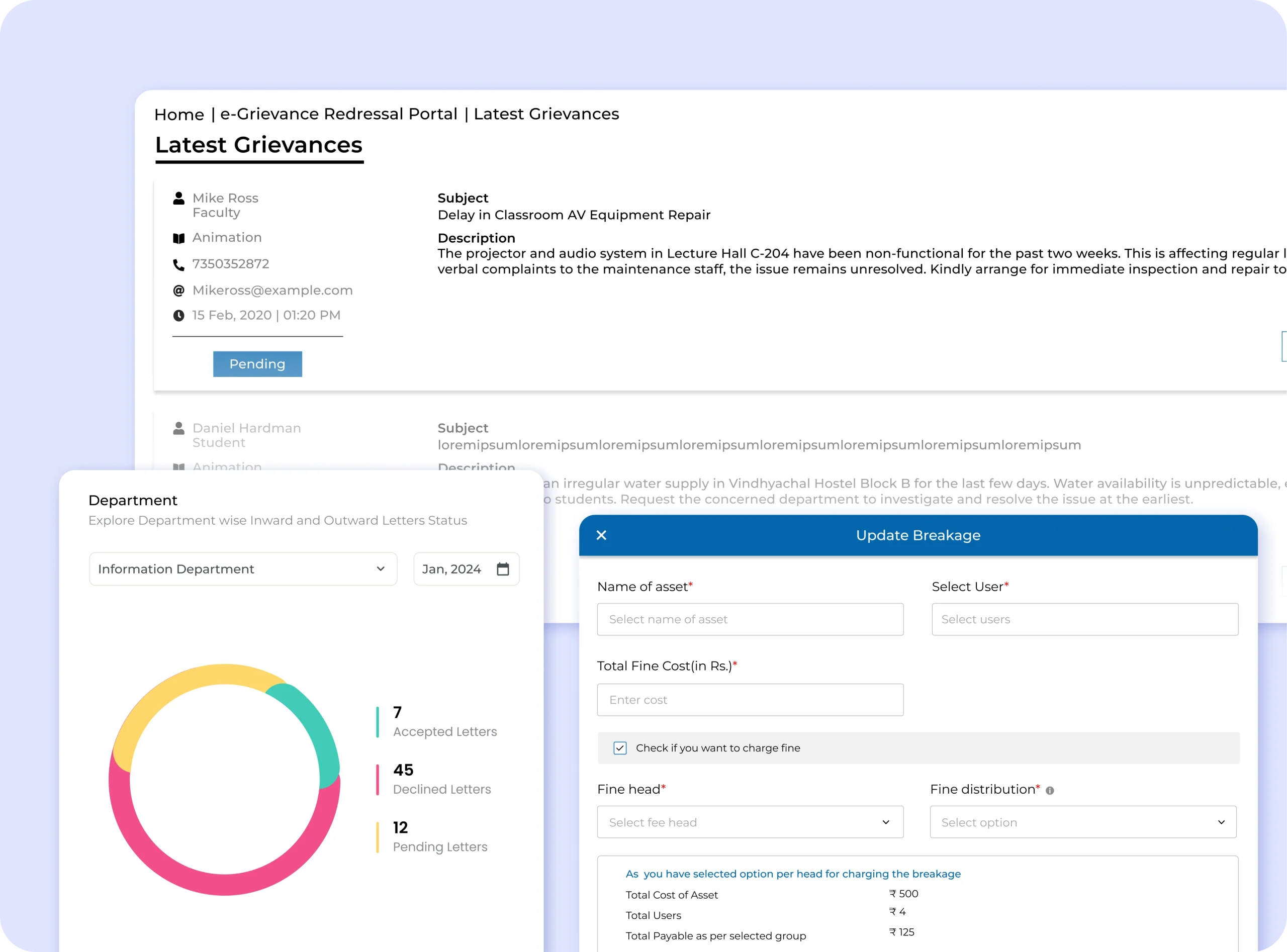This screenshot has width=1287, height=952.
Task: Click the phone icon beside 7350352872
Action: point(178,265)
